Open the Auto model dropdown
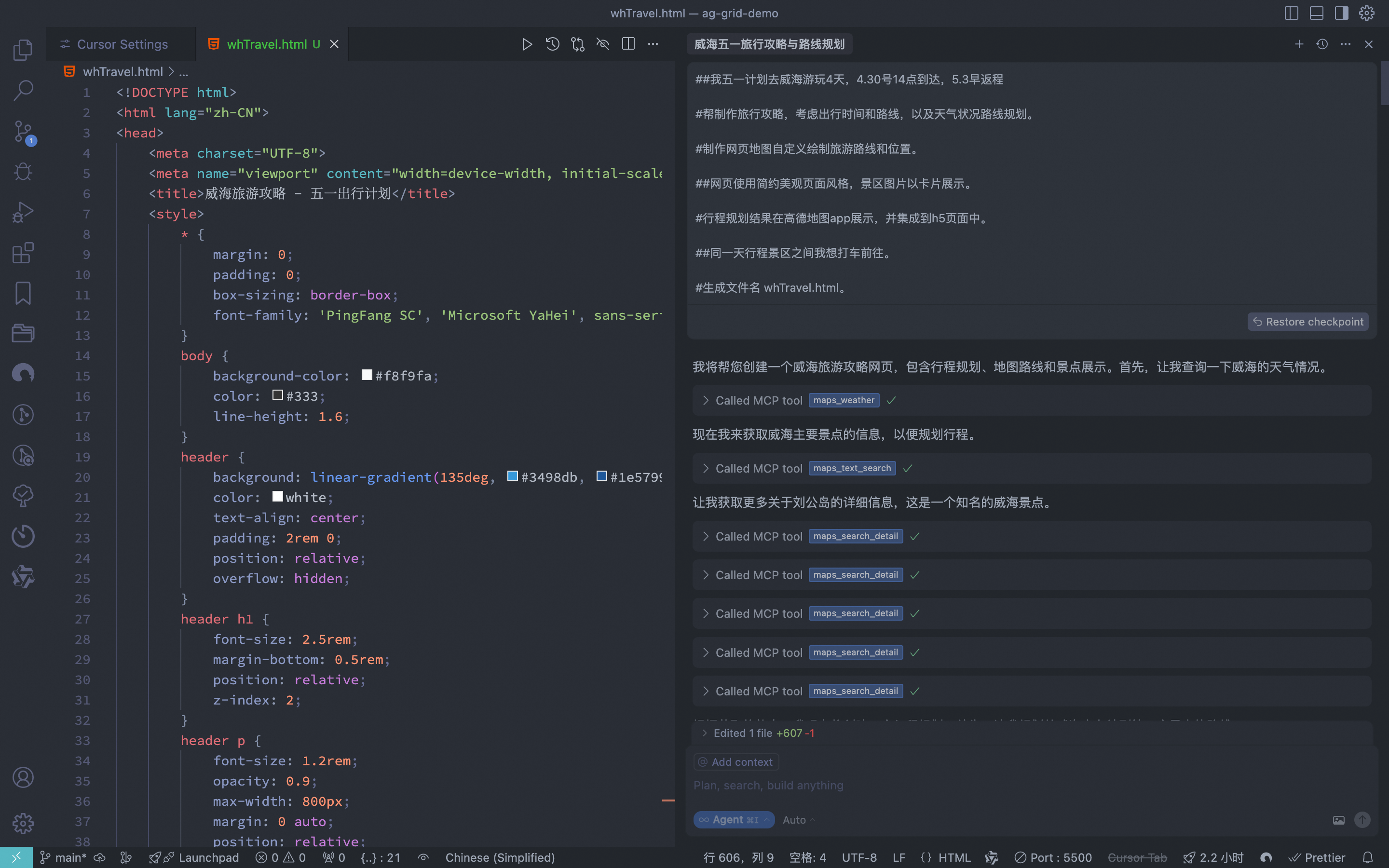Viewport: 1389px width, 868px height. click(799, 820)
